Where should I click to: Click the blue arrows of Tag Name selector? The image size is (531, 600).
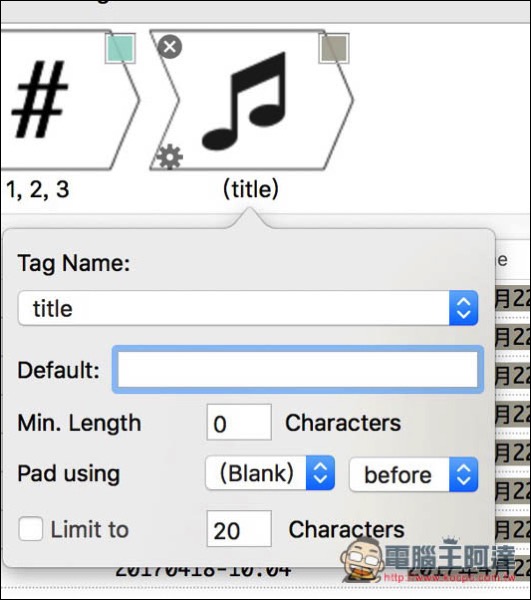(x=463, y=308)
